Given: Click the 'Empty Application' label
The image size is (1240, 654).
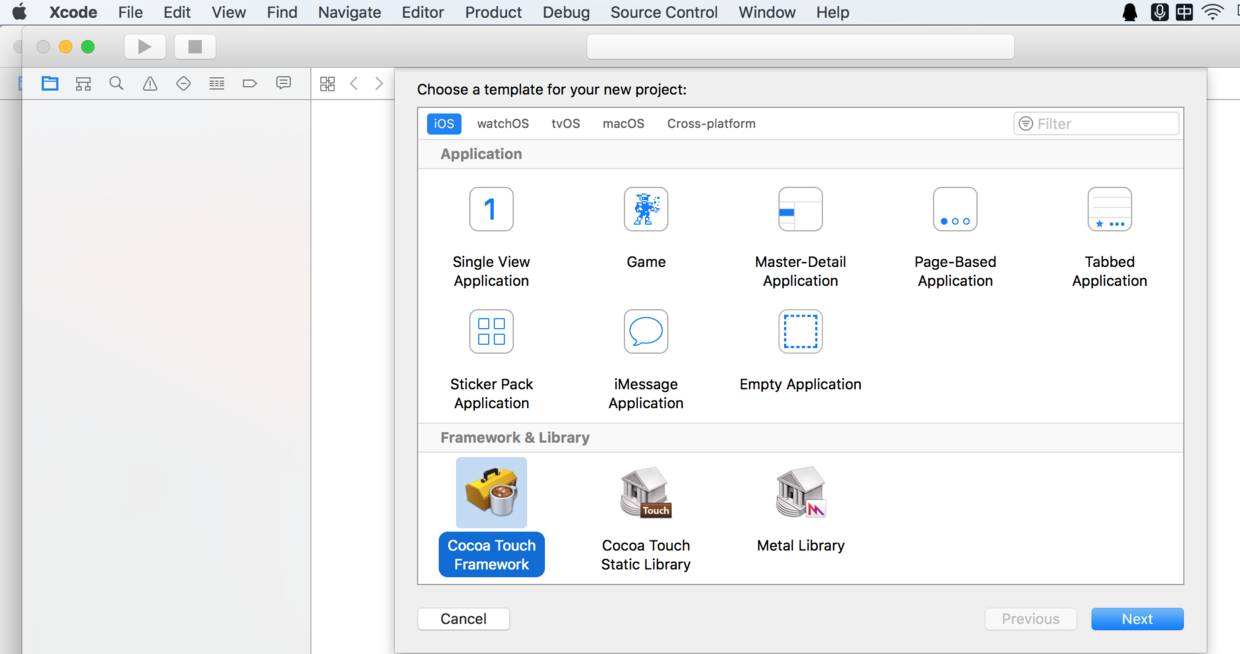Looking at the screenshot, I should pos(800,384).
